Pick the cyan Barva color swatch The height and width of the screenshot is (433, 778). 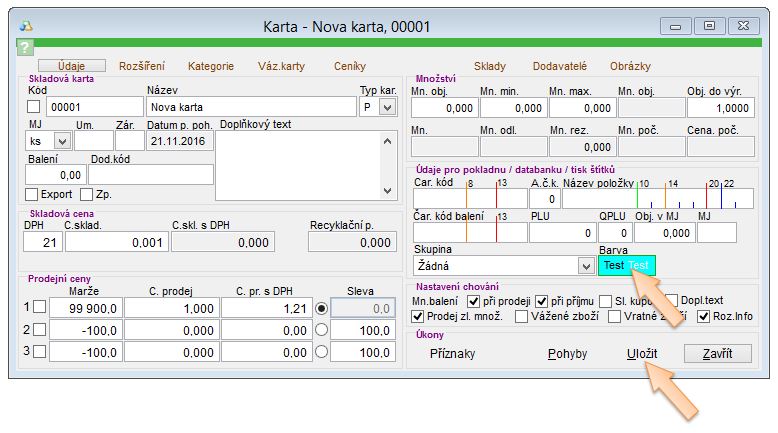tap(626, 266)
